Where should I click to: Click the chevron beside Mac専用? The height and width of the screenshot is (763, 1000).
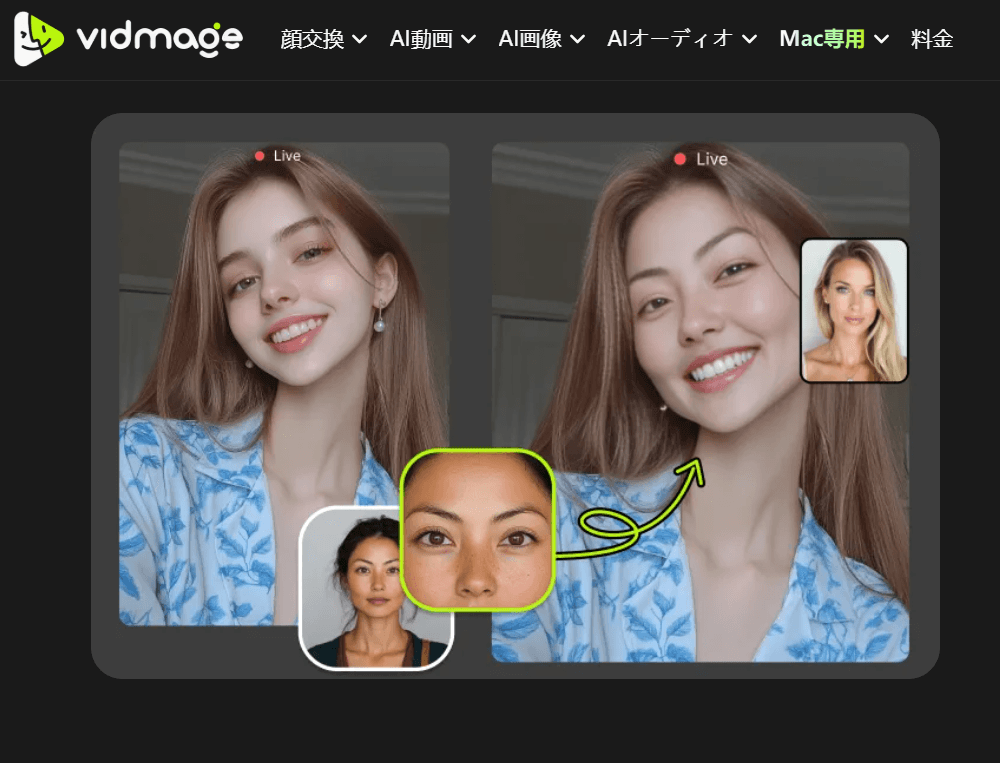coord(881,40)
